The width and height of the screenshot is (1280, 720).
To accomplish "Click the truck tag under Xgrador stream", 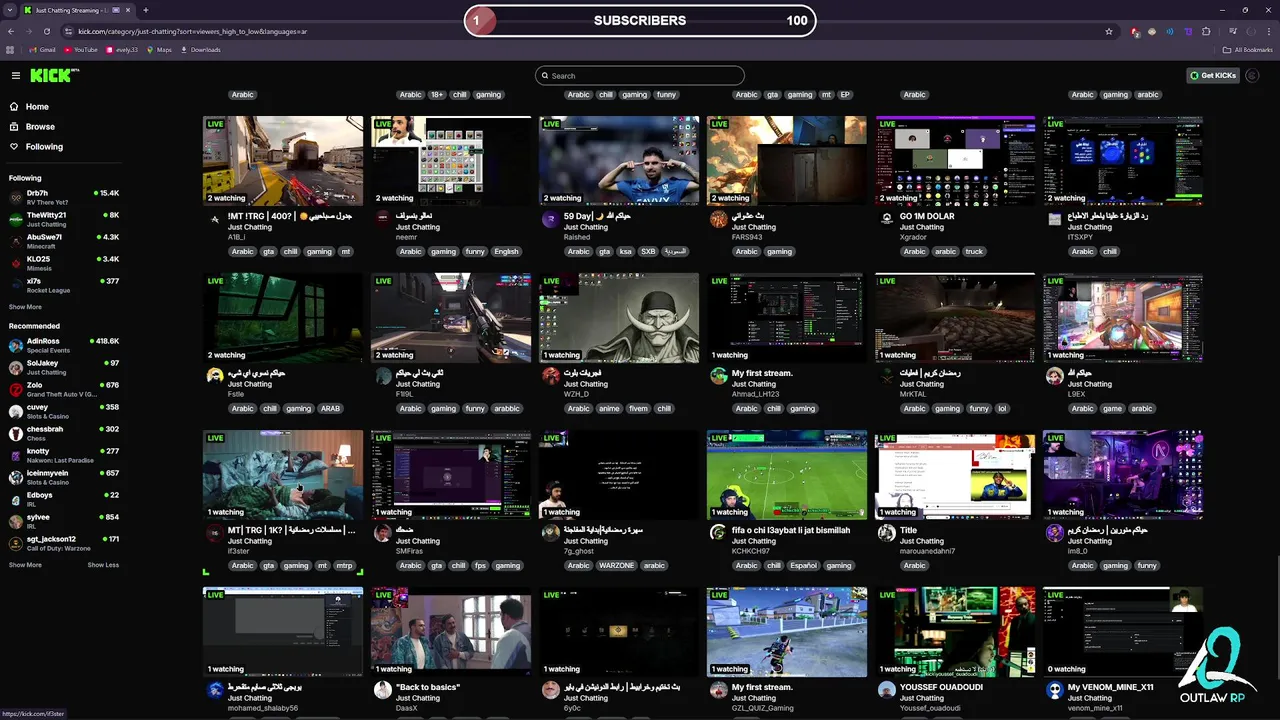I will [x=974, y=252].
